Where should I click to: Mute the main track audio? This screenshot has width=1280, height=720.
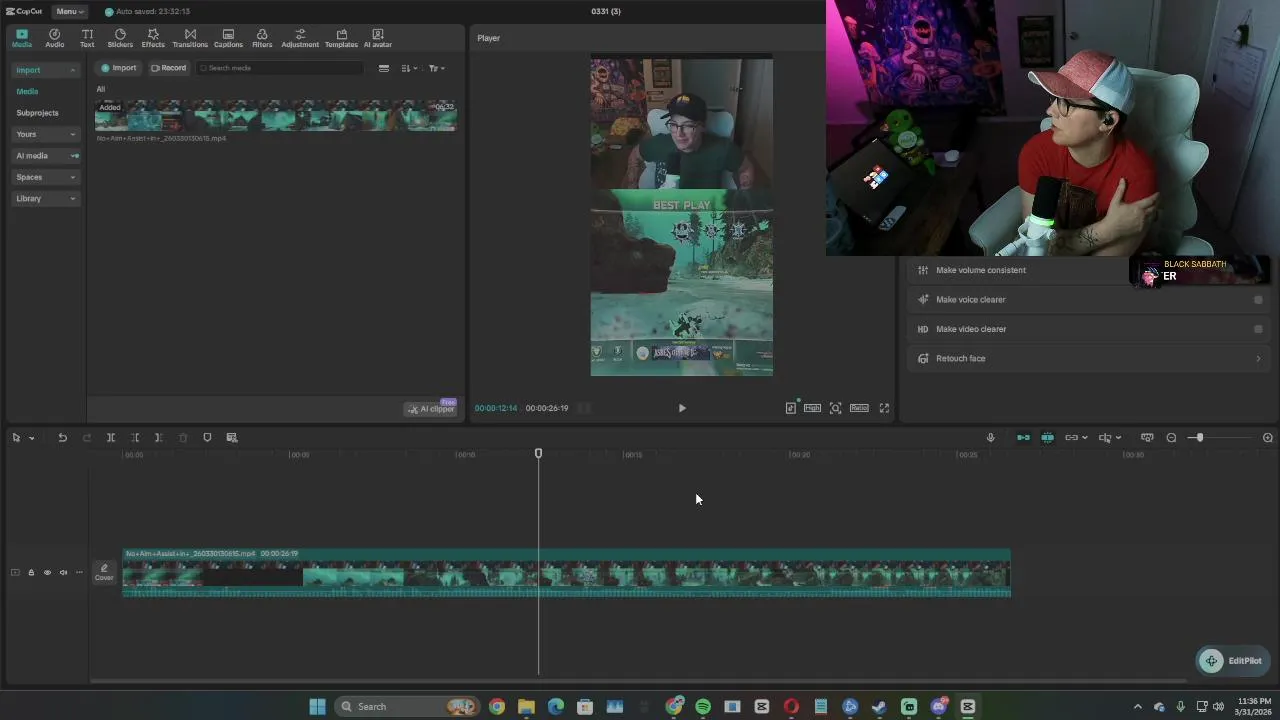coord(63,573)
